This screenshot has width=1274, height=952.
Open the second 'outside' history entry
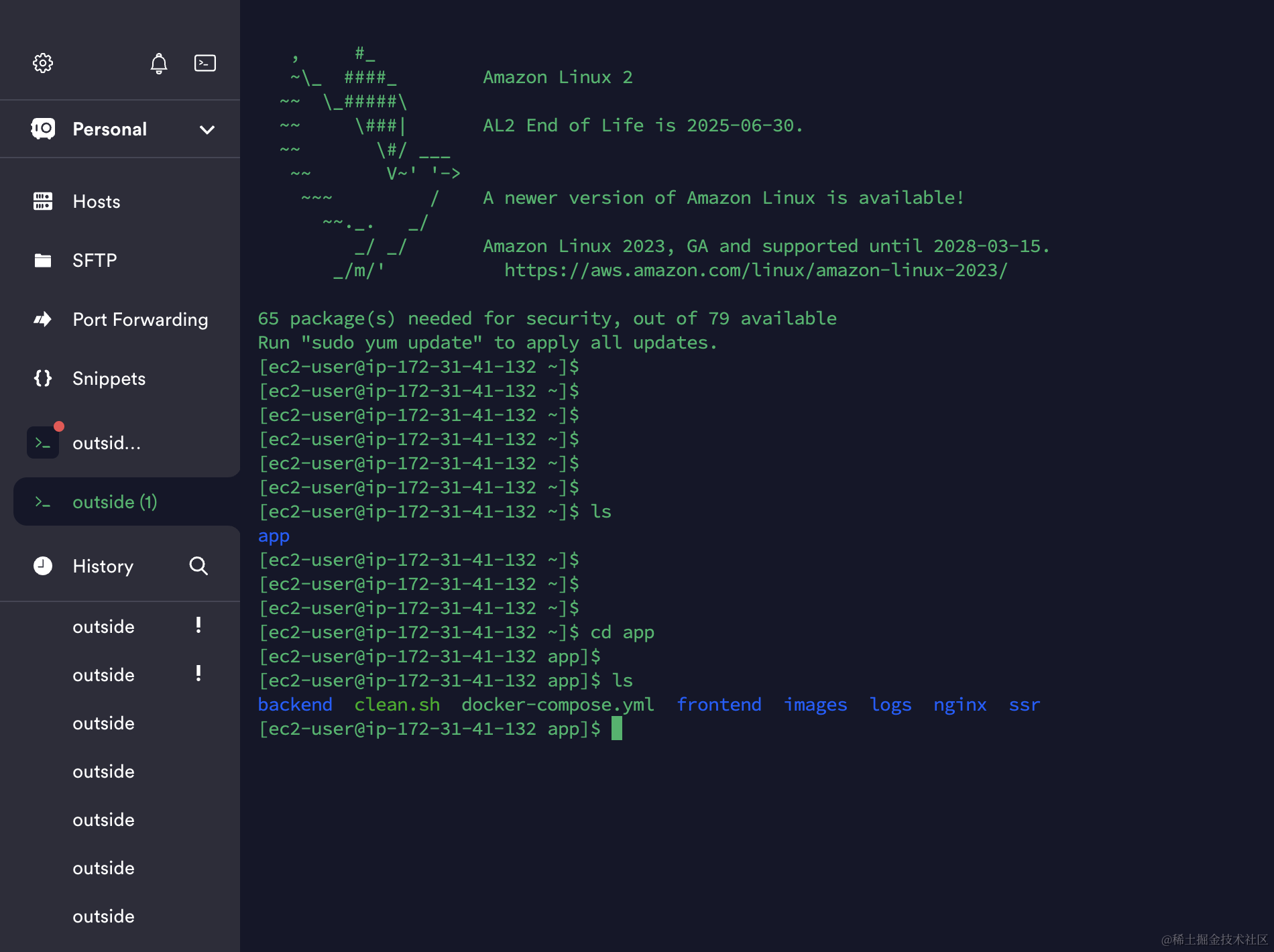(x=103, y=675)
